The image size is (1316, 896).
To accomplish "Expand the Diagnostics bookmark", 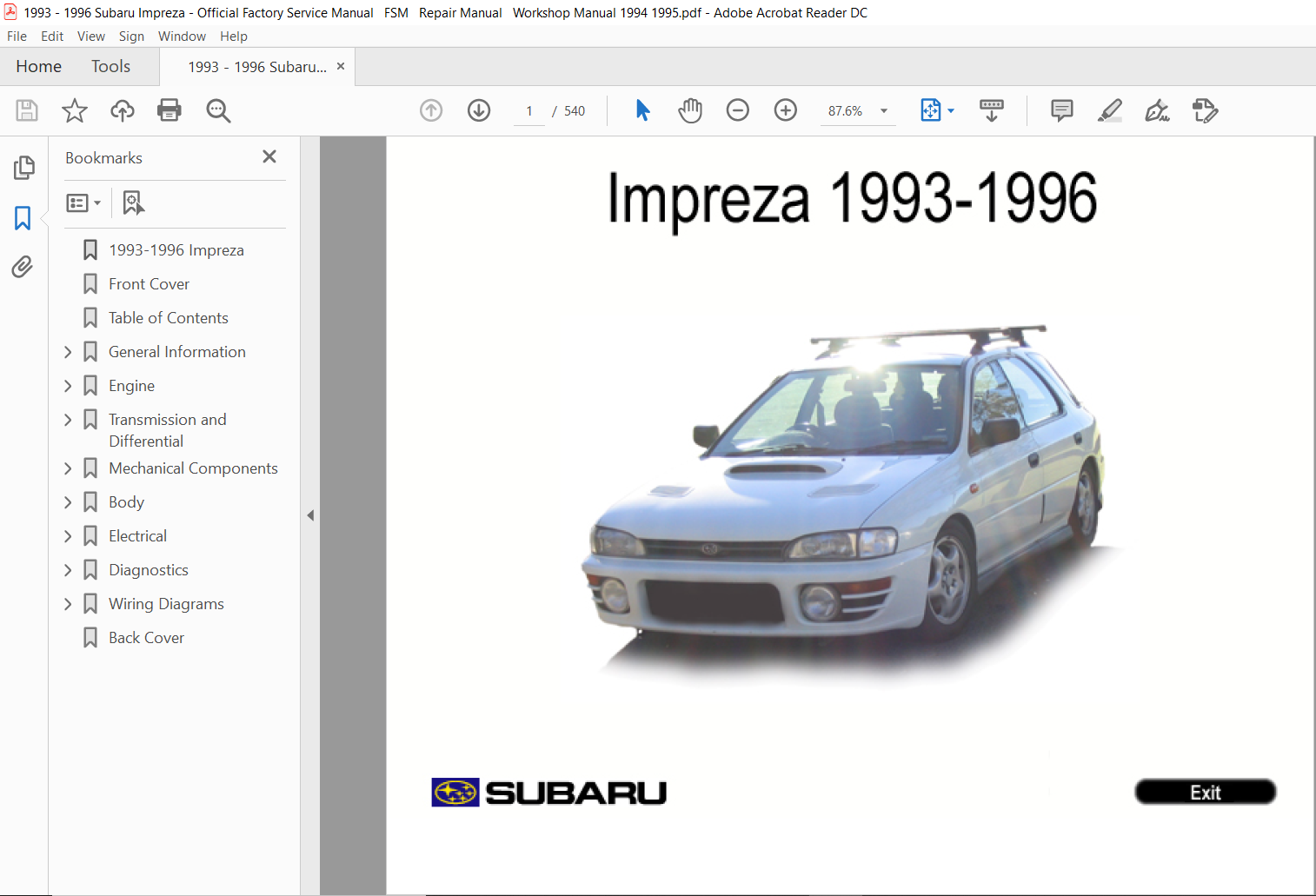I will pyautogui.click(x=69, y=570).
